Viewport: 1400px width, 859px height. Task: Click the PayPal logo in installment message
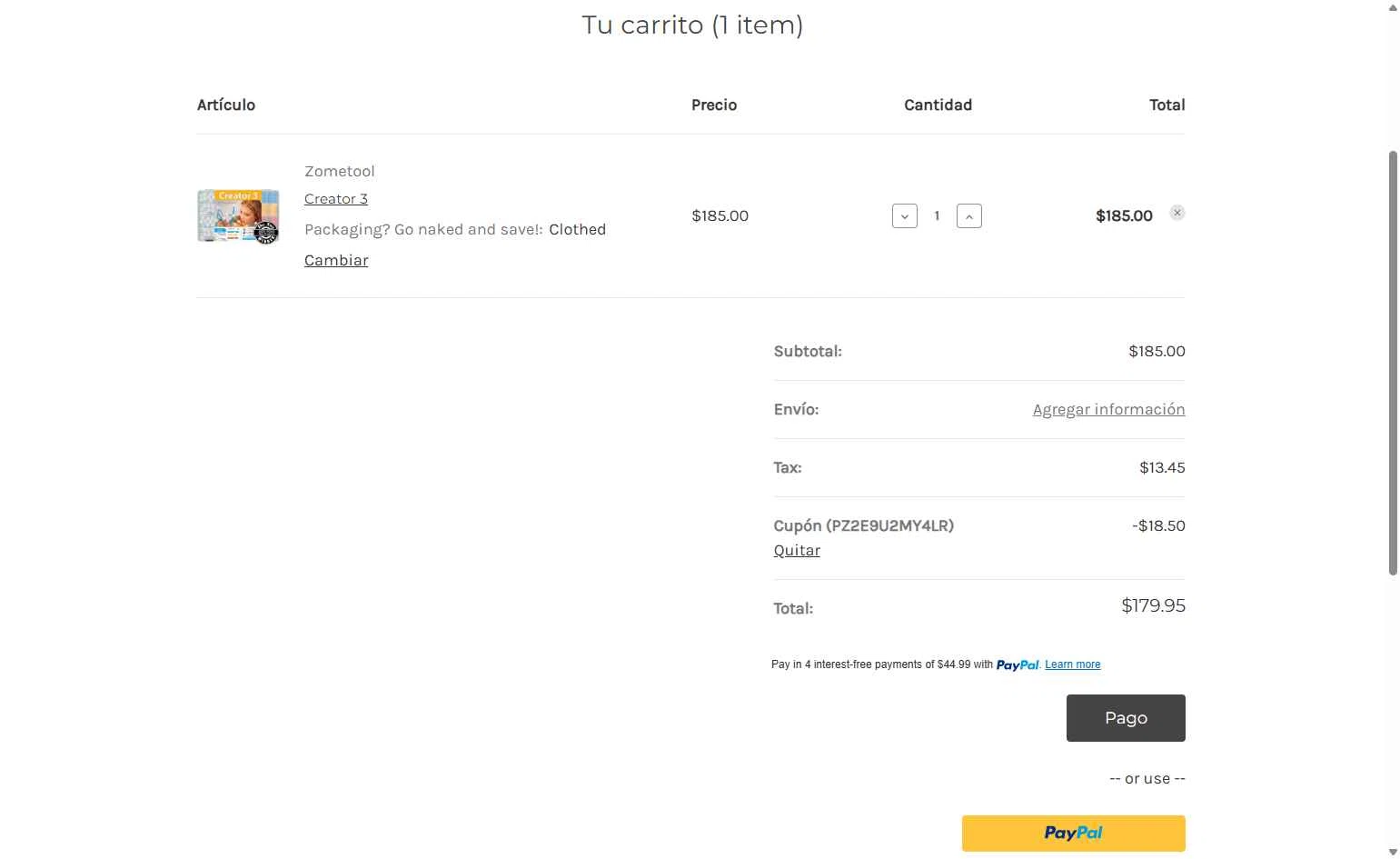click(1018, 665)
